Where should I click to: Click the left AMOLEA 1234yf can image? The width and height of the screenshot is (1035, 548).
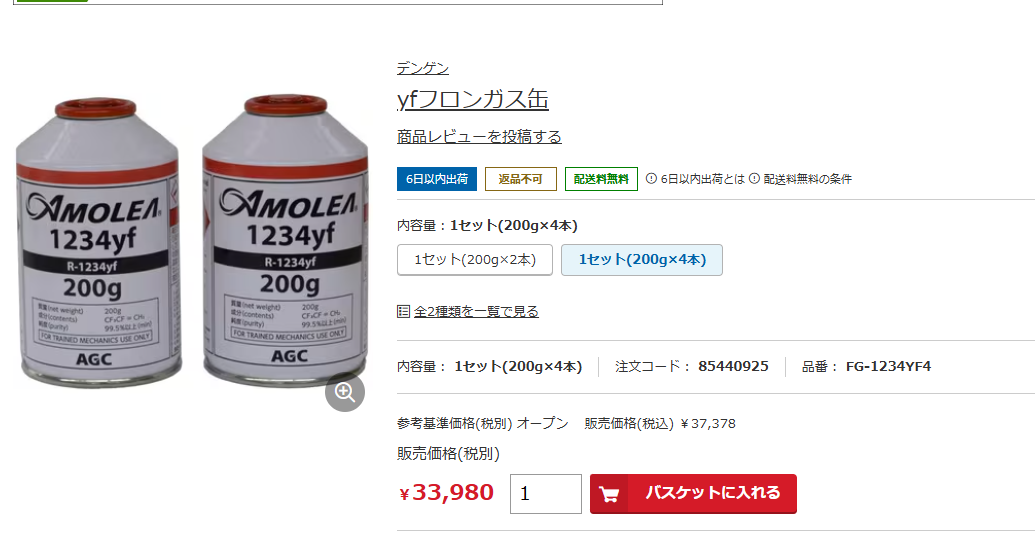coord(98,243)
